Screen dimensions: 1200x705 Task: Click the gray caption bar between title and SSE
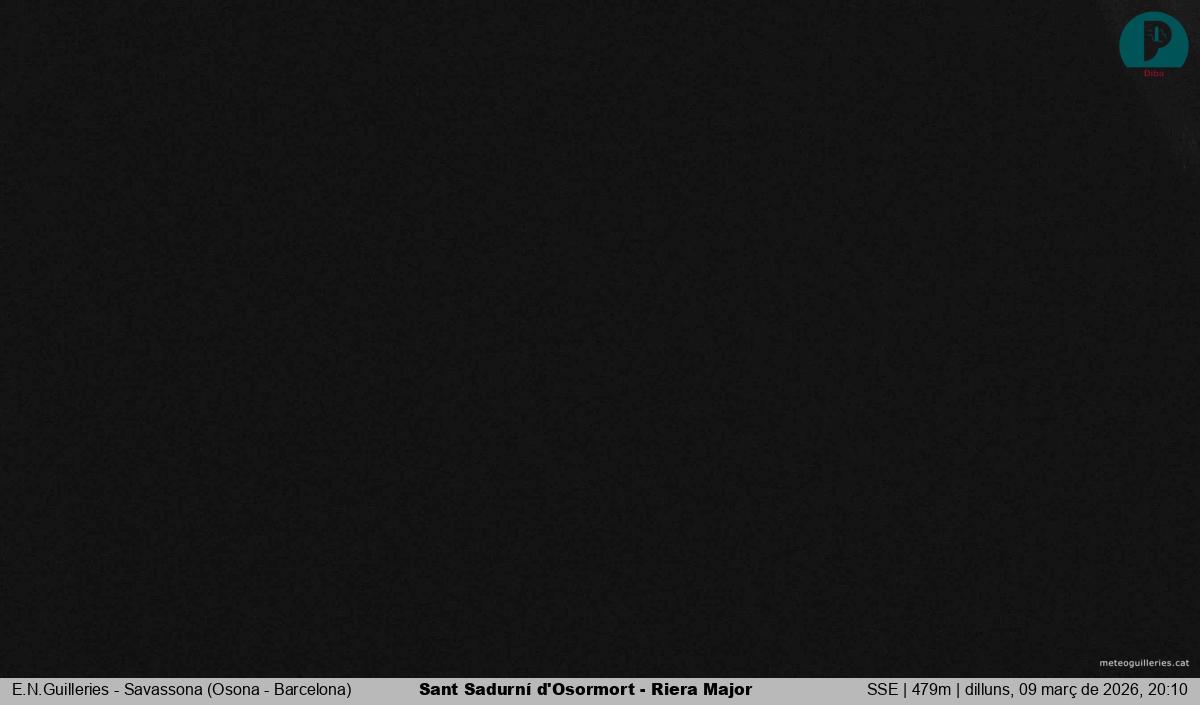(808, 690)
